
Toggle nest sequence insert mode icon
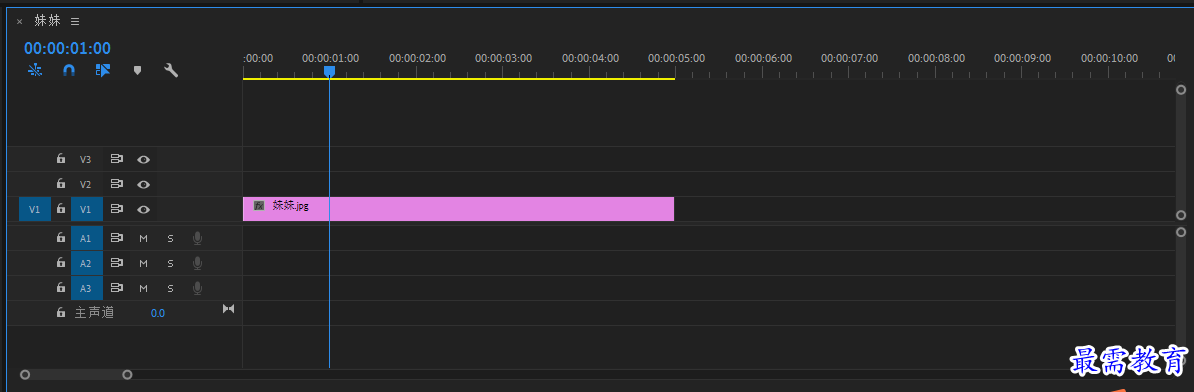tap(34, 70)
